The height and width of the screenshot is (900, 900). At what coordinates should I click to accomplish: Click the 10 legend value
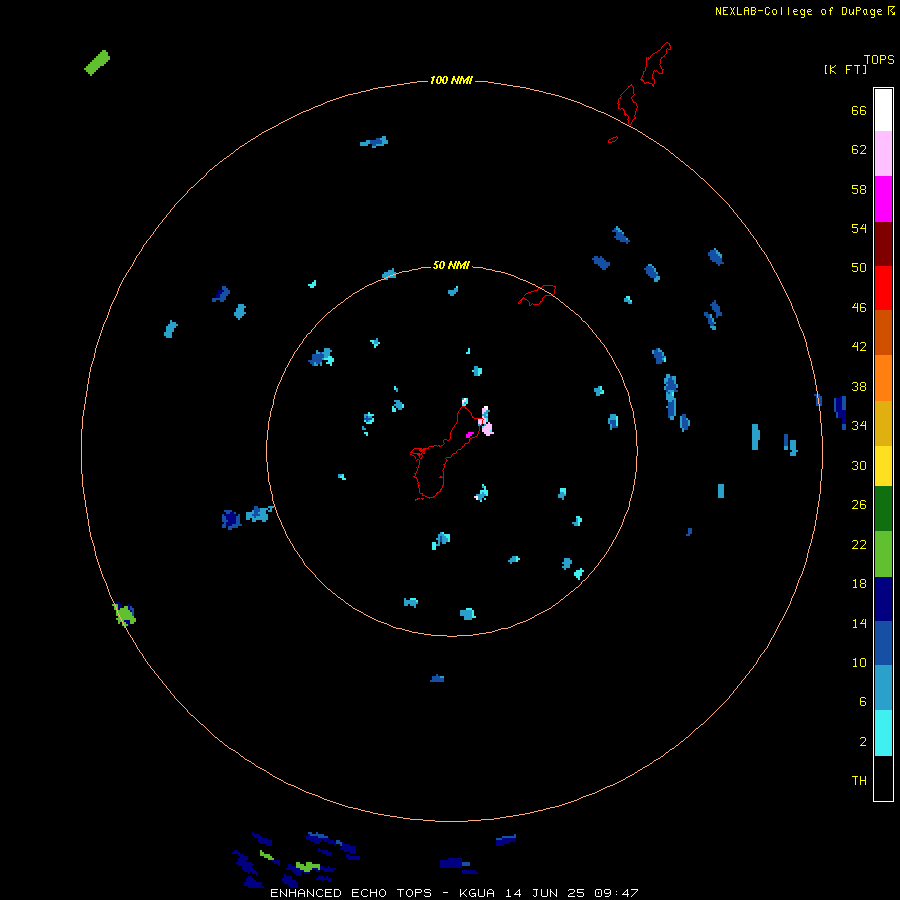pos(859,662)
